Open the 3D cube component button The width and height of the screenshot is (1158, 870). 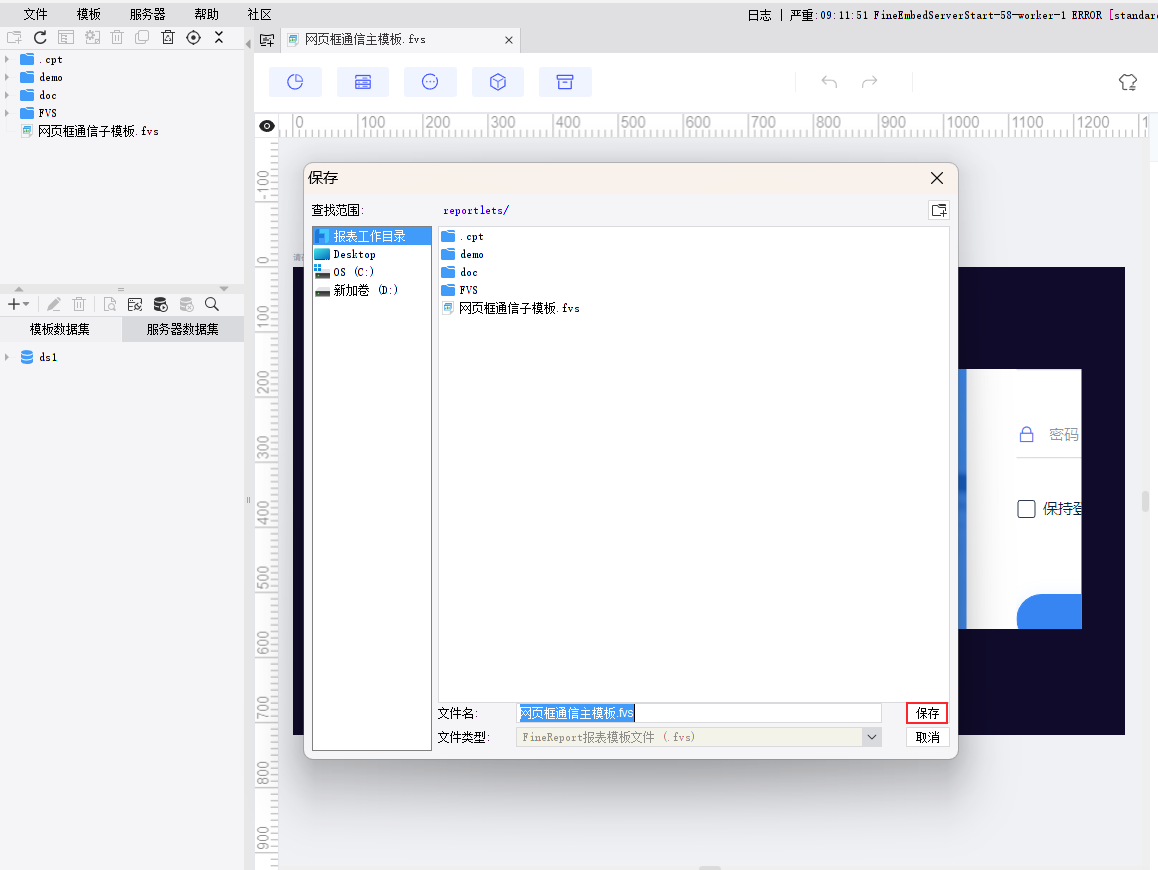[x=498, y=82]
